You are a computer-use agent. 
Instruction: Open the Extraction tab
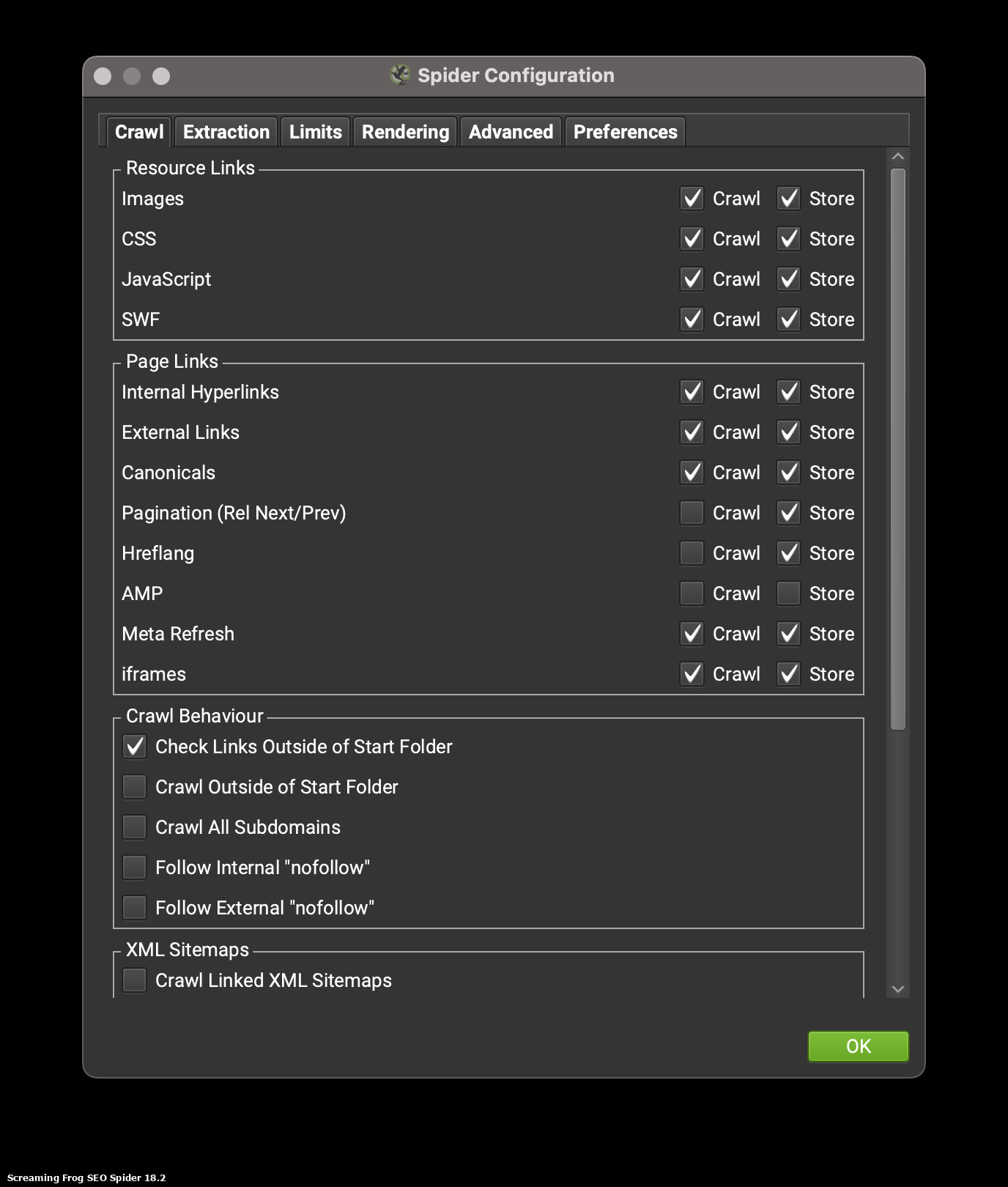pyautogui.click(x=226, y=132)
